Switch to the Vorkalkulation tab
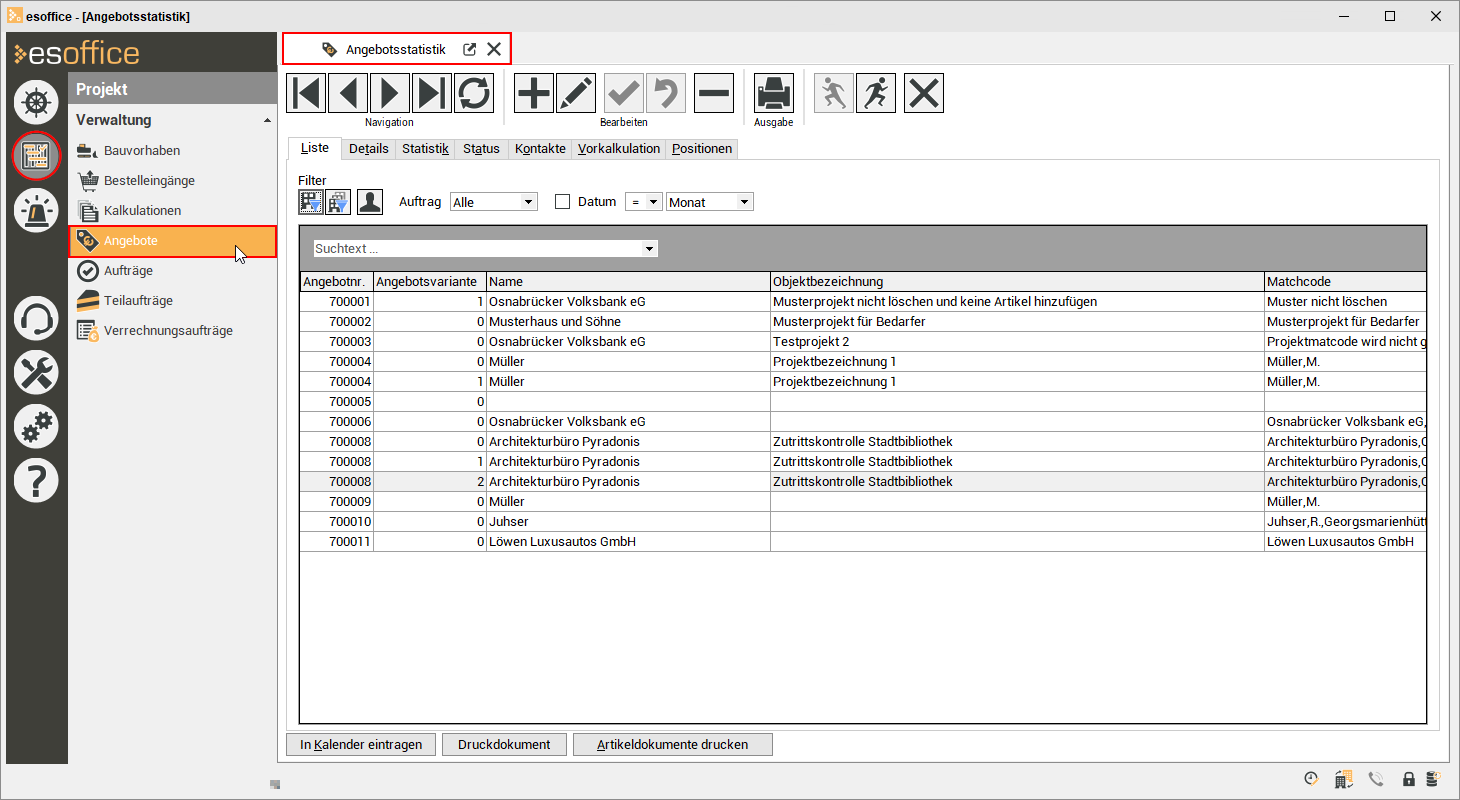The height and width of the screenshot is (800, 1460). pyautogui.click(x=619, y=149)
